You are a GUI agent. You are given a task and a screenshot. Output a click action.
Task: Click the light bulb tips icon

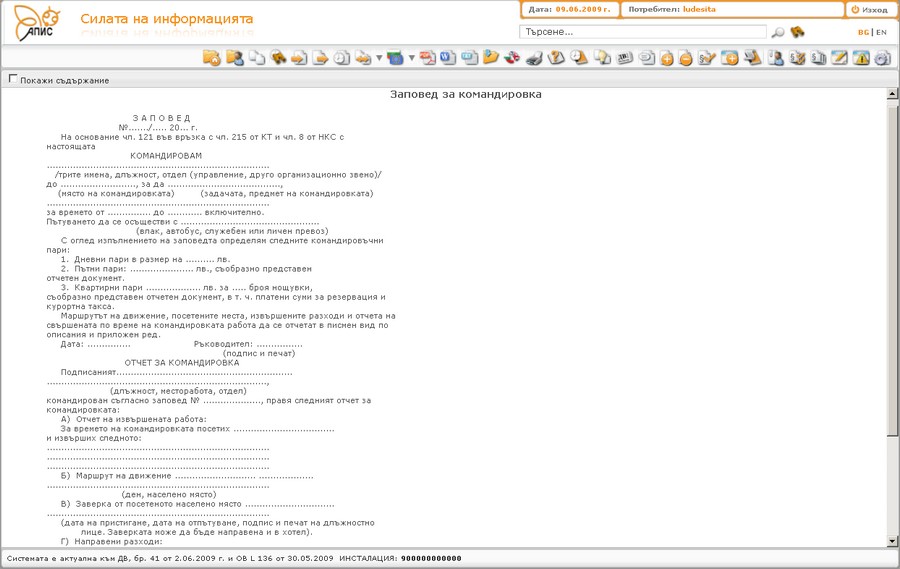click(x=602, y=57)
